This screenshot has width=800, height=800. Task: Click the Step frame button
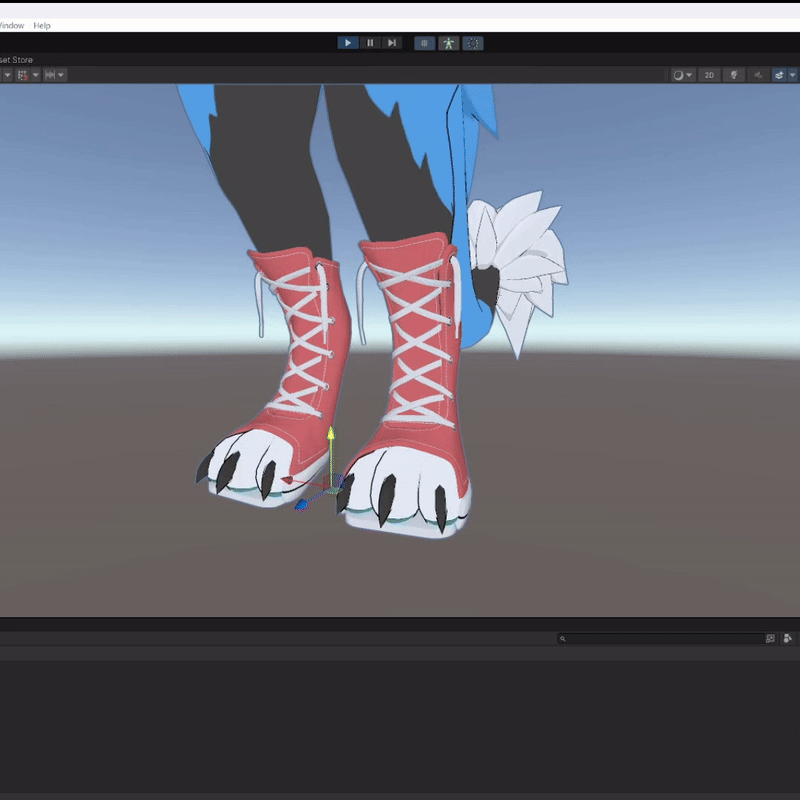391,43
